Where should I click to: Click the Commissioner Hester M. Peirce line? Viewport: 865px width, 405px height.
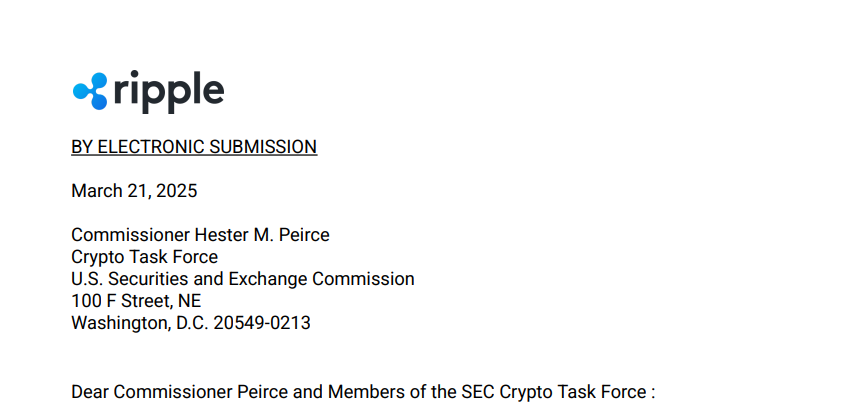click(200, 235)
